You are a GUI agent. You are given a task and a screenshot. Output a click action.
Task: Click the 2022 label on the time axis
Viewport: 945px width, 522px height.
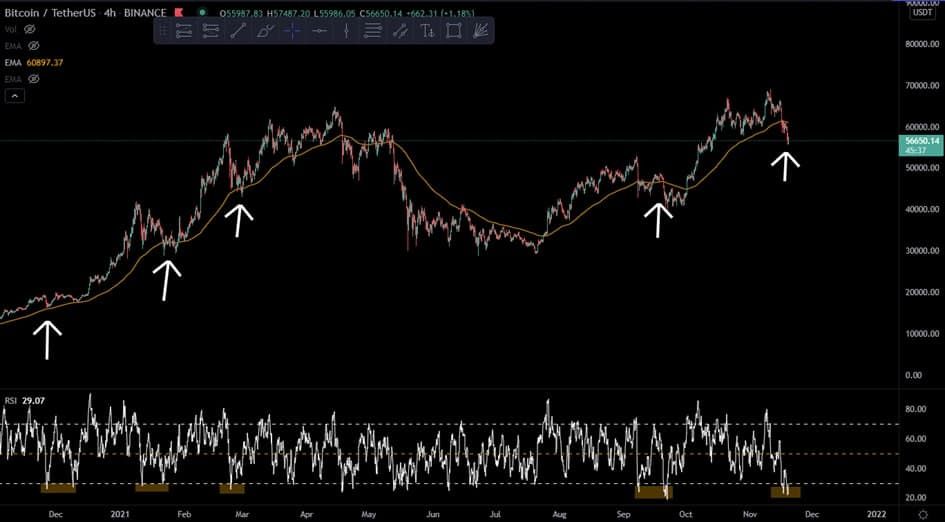pyautogui.click(x=876, y=514)
